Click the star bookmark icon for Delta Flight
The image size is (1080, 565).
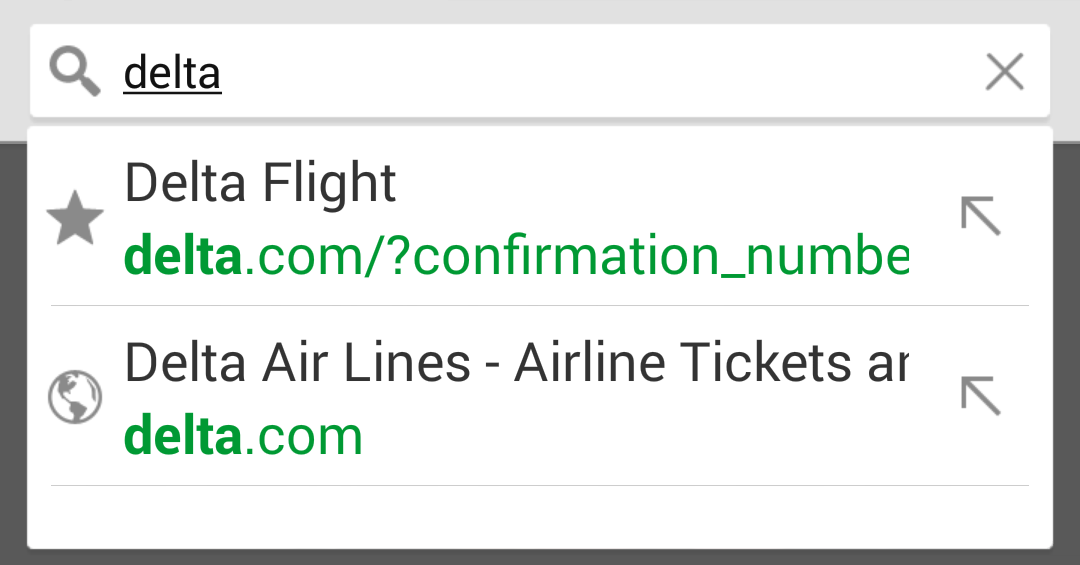(75, 221)
